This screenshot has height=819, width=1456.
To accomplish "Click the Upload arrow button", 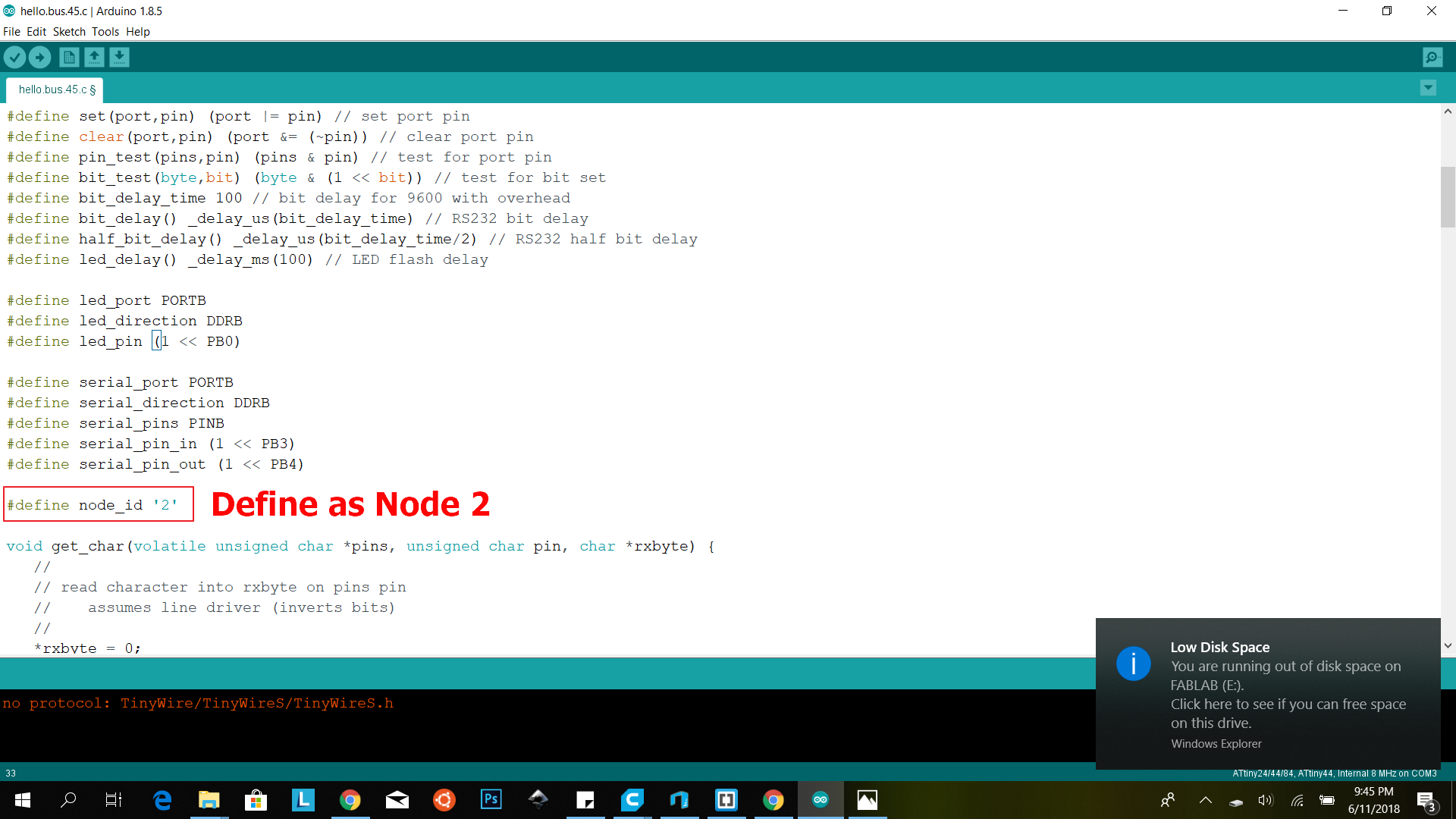I will 39,57.
